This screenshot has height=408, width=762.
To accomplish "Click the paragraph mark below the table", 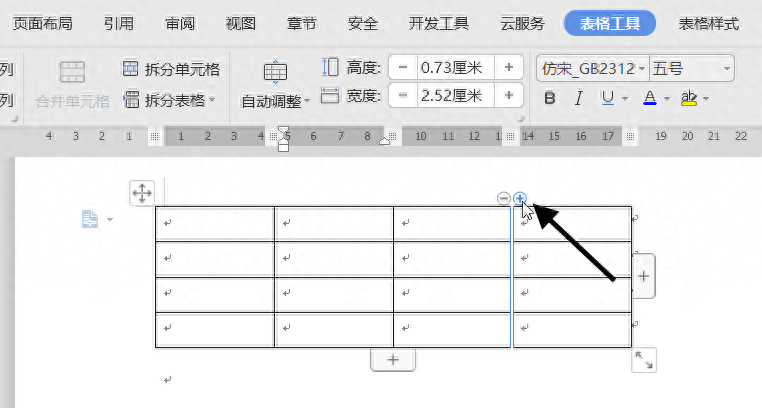I will (168, 380).
